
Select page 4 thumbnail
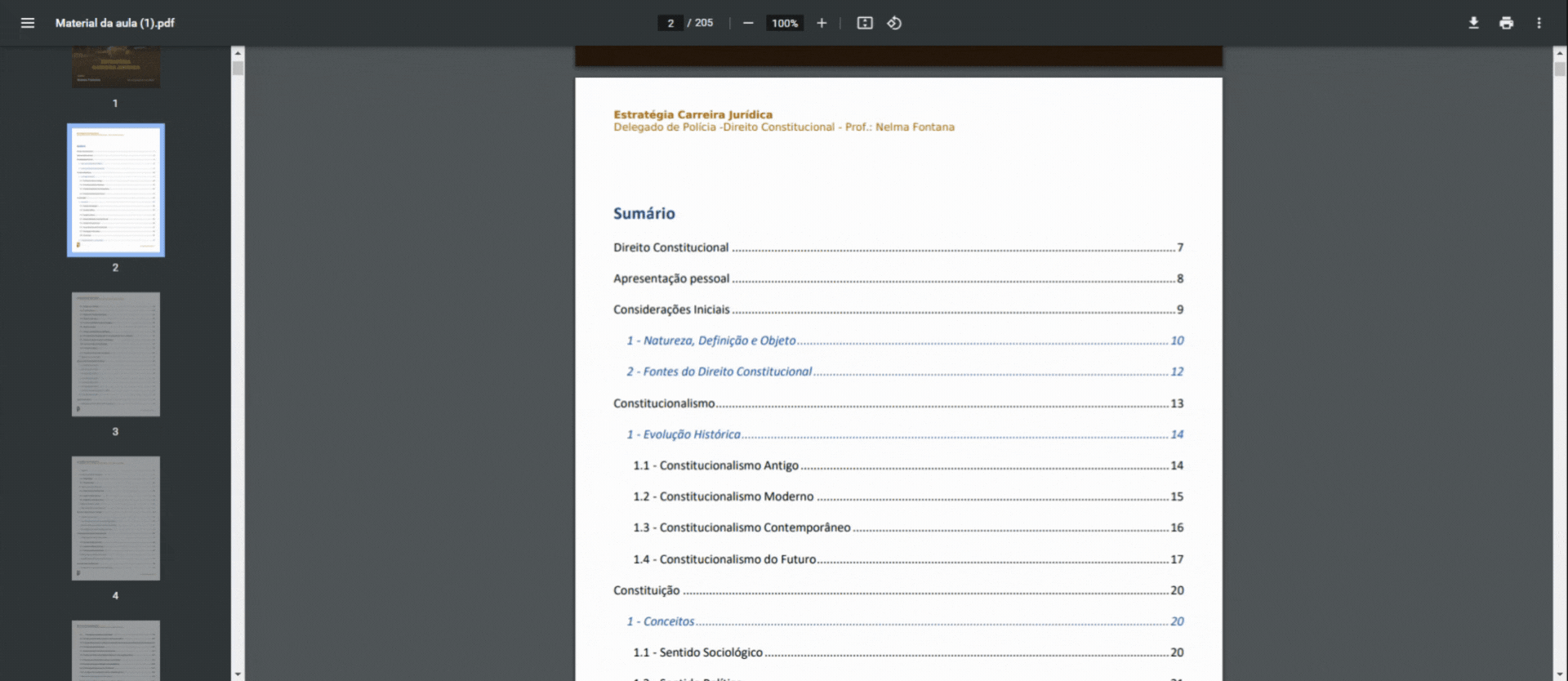[115, 519]
